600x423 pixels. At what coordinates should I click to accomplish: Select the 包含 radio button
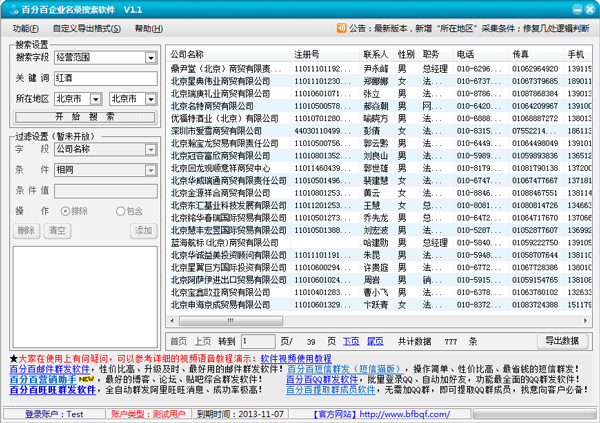tap(121, 211)
